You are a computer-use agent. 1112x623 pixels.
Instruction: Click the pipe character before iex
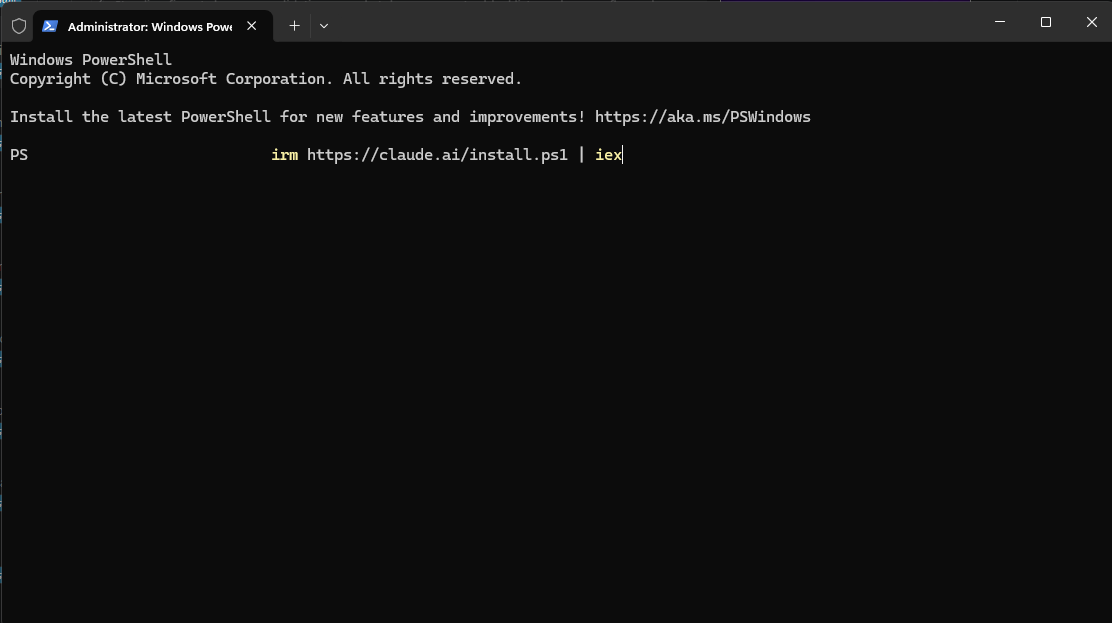click(x=582, y=155)
